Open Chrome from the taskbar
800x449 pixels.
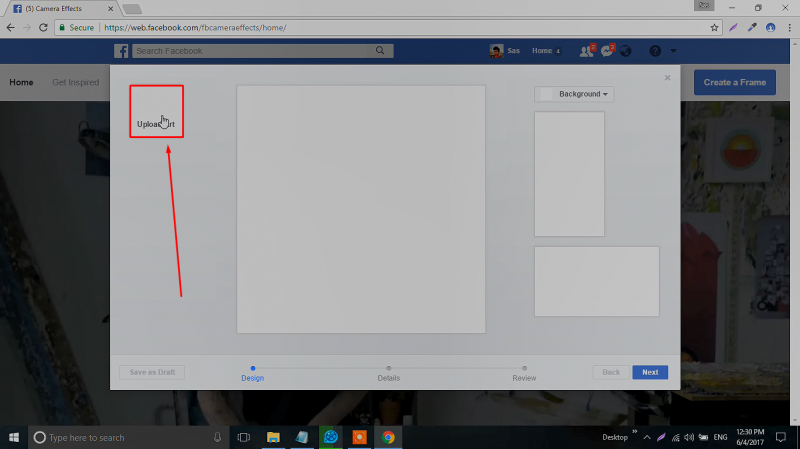click(388, 438)
